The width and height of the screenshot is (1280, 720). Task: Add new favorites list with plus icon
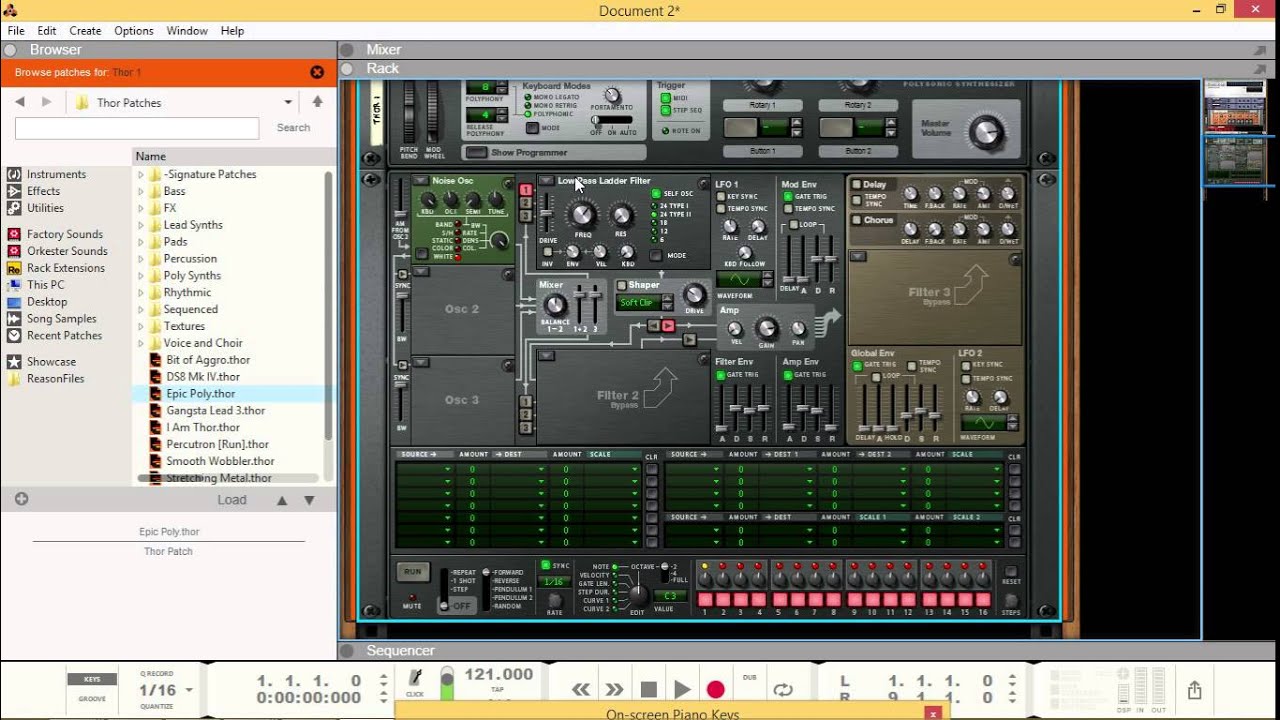coord(21,499)
